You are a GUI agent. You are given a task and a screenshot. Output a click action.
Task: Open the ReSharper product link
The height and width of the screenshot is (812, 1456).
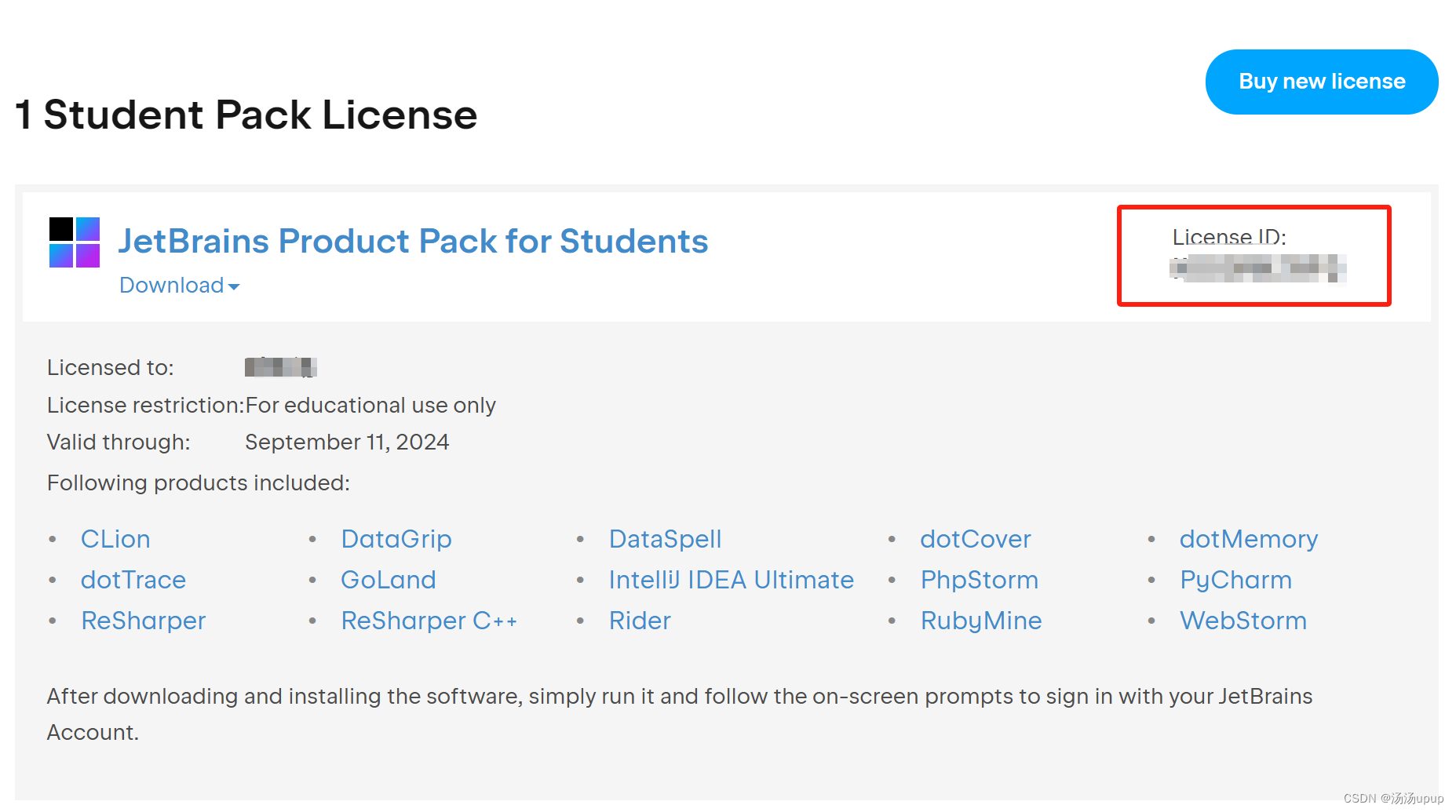pyautogui.click(x=144, y=621)
